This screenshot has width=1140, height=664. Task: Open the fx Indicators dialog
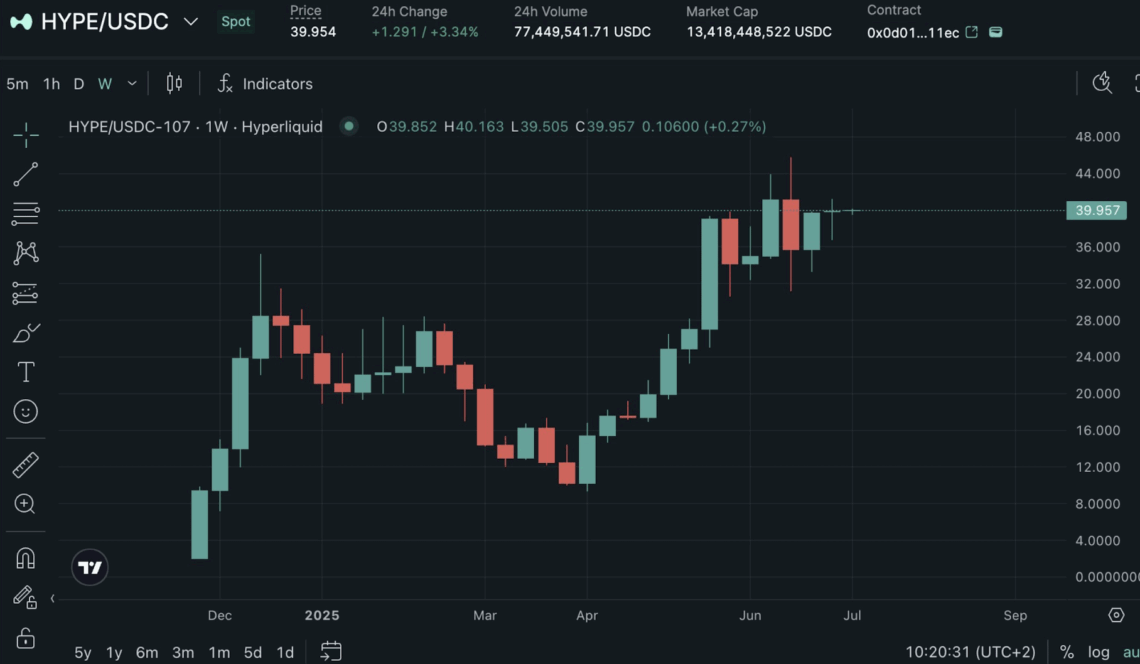pyautogui.click(x=265, y=84)
